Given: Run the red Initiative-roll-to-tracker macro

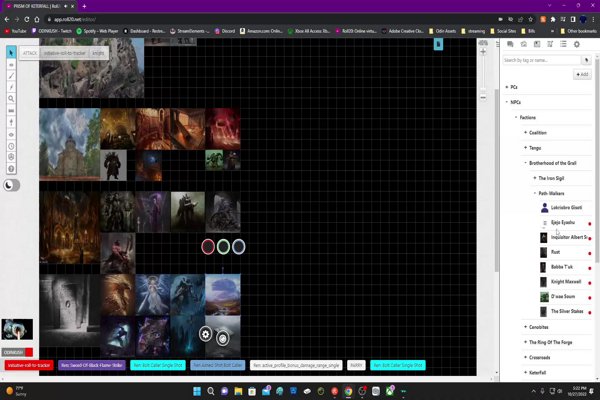Looking at the screenshot, I should pos(29,365).
